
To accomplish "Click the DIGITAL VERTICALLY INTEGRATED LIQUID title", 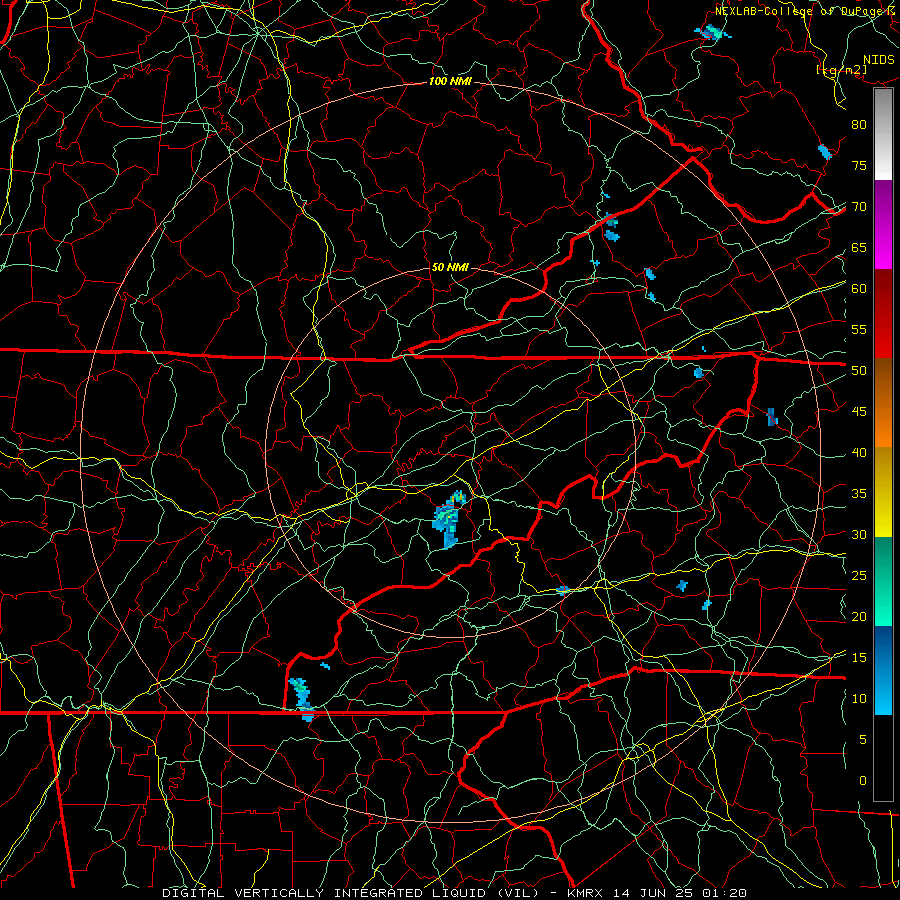I will [351, 893].
